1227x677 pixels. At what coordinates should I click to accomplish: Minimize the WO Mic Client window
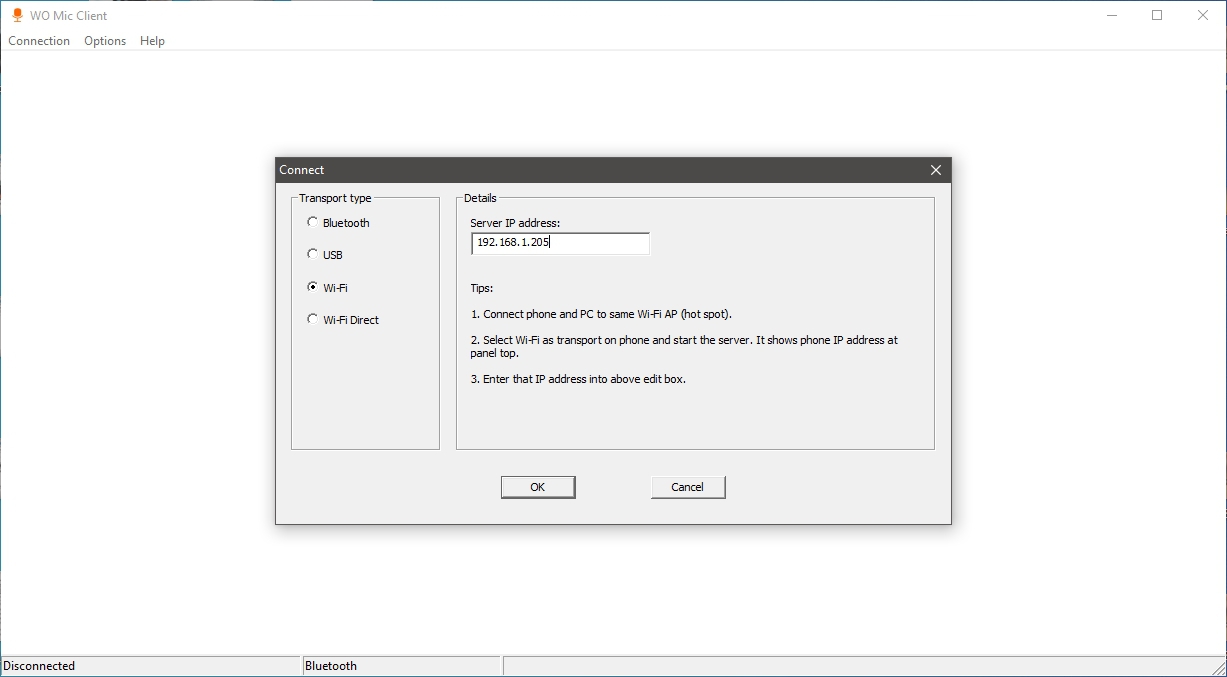1112,15
